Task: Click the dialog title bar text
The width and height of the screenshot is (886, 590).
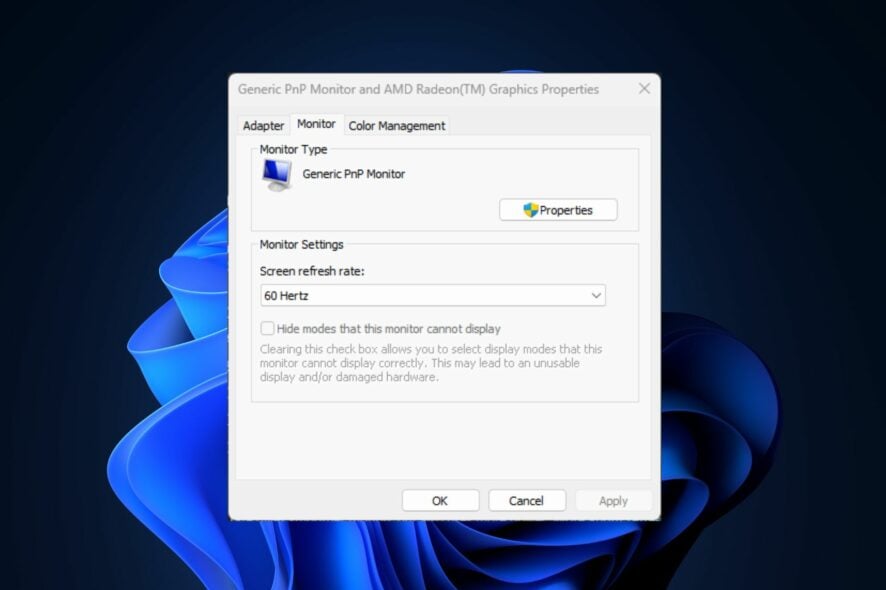Action: coord(418,89)
